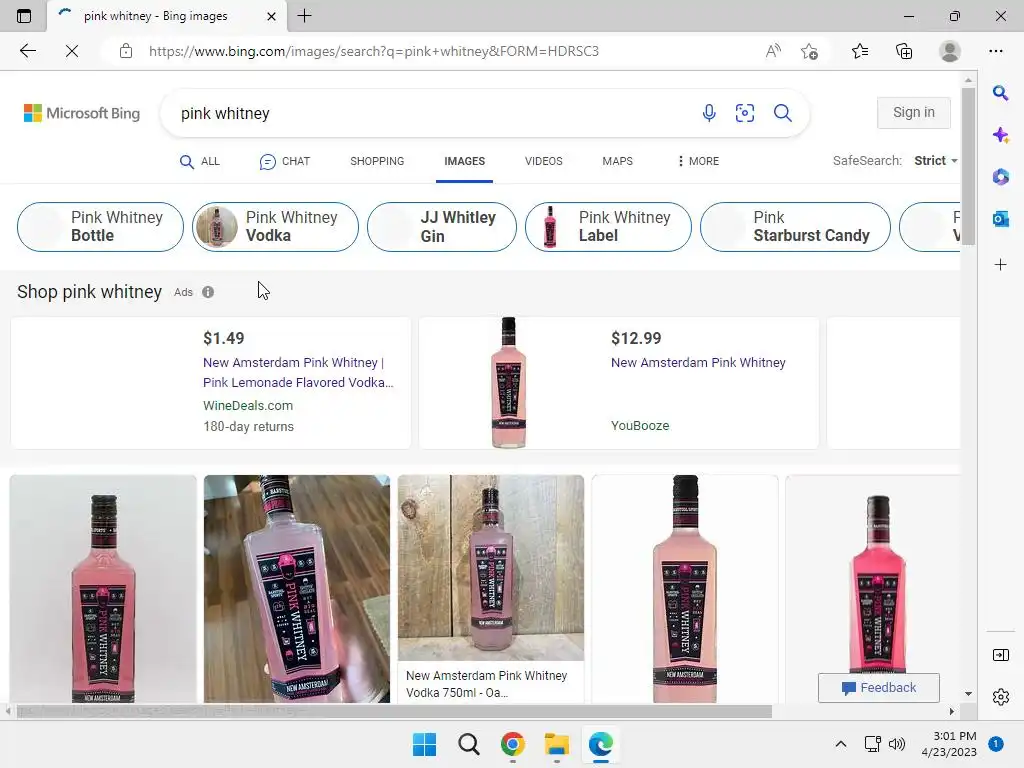Open tilted bottle on wood floor image

pos(296,588)
